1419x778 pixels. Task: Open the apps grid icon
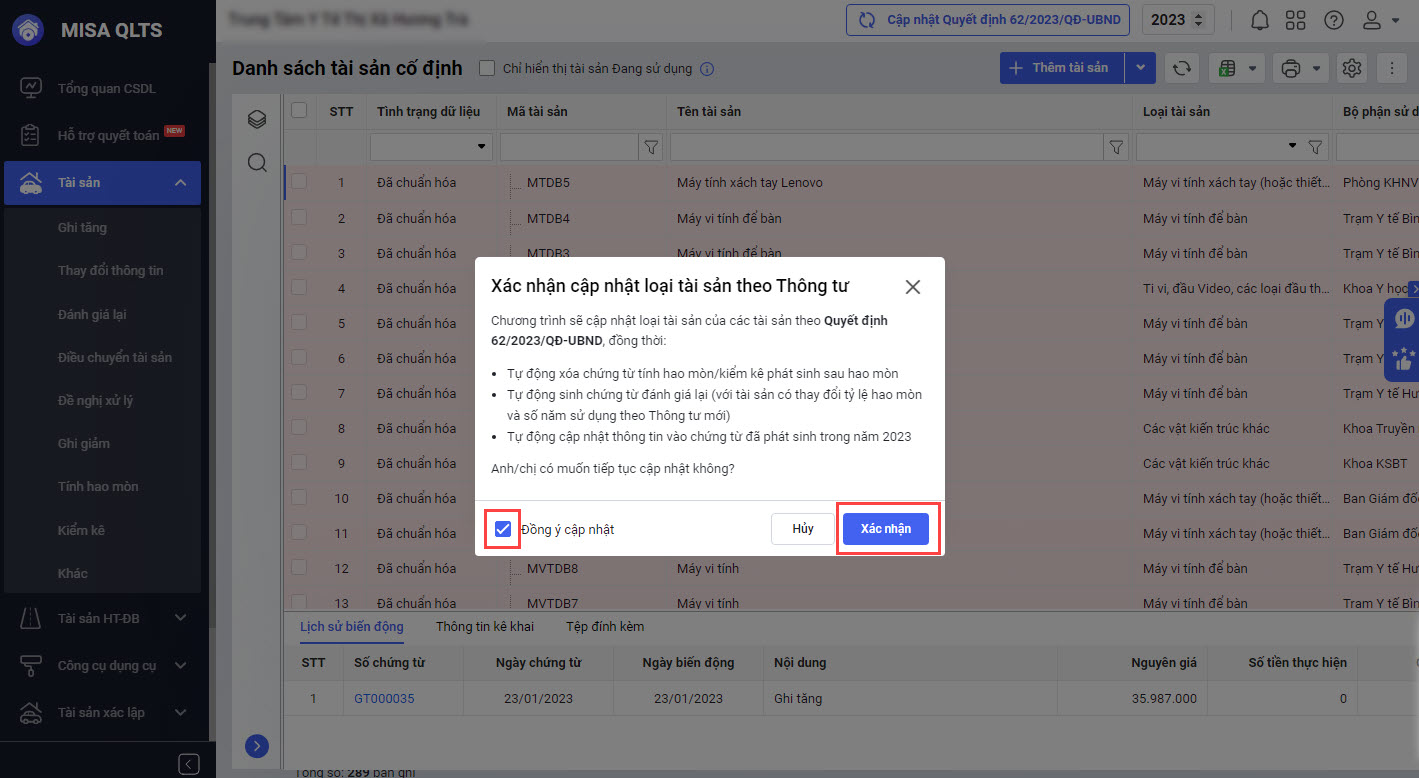click(1296, 20)
